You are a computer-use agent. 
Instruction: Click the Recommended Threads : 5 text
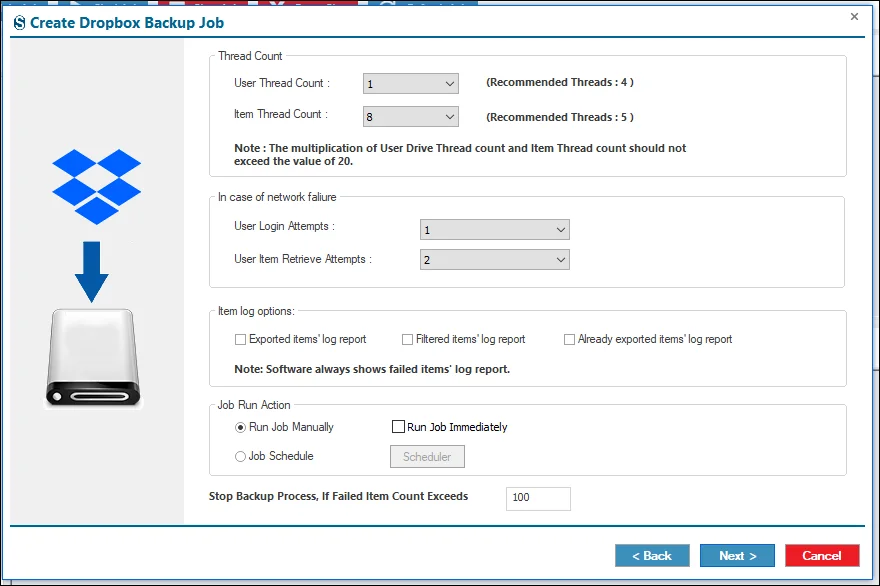point(560,117)
